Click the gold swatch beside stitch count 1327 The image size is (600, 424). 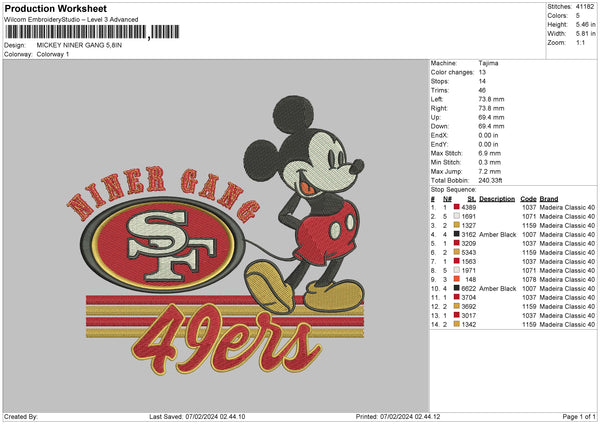pos(457,225)
